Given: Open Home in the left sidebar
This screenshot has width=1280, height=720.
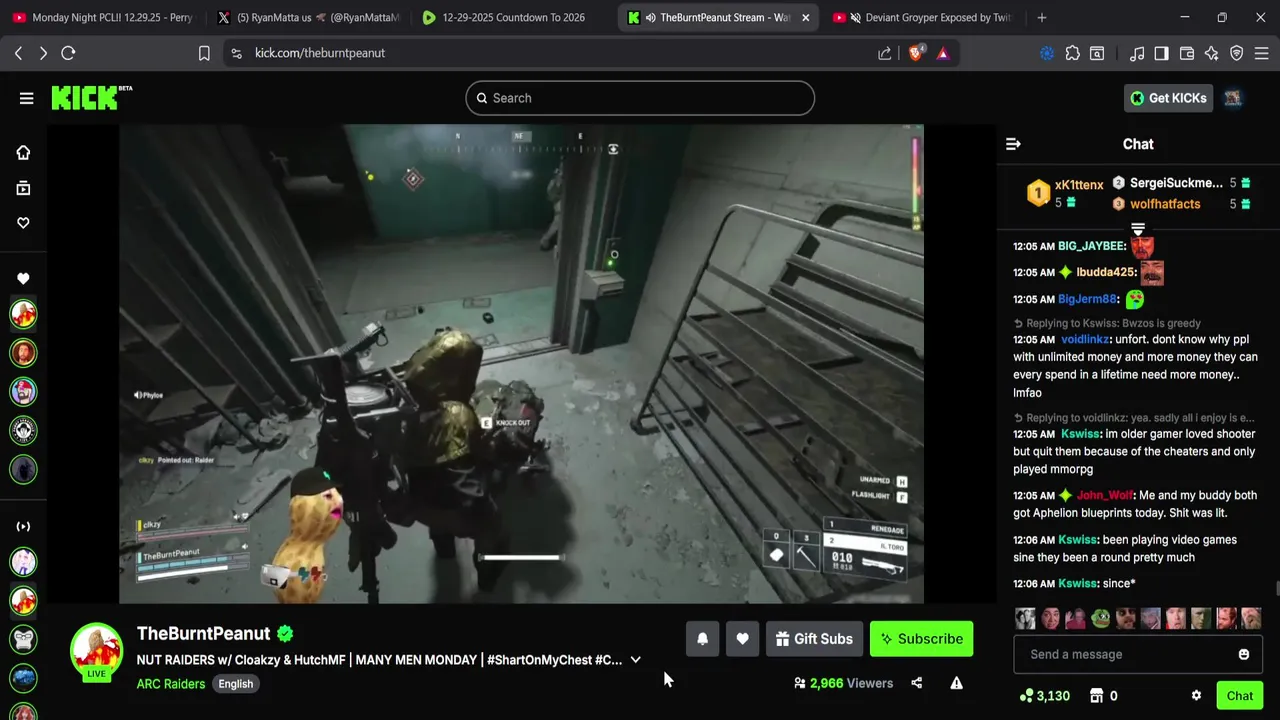Looking at the screenshot, I should 23,152.
